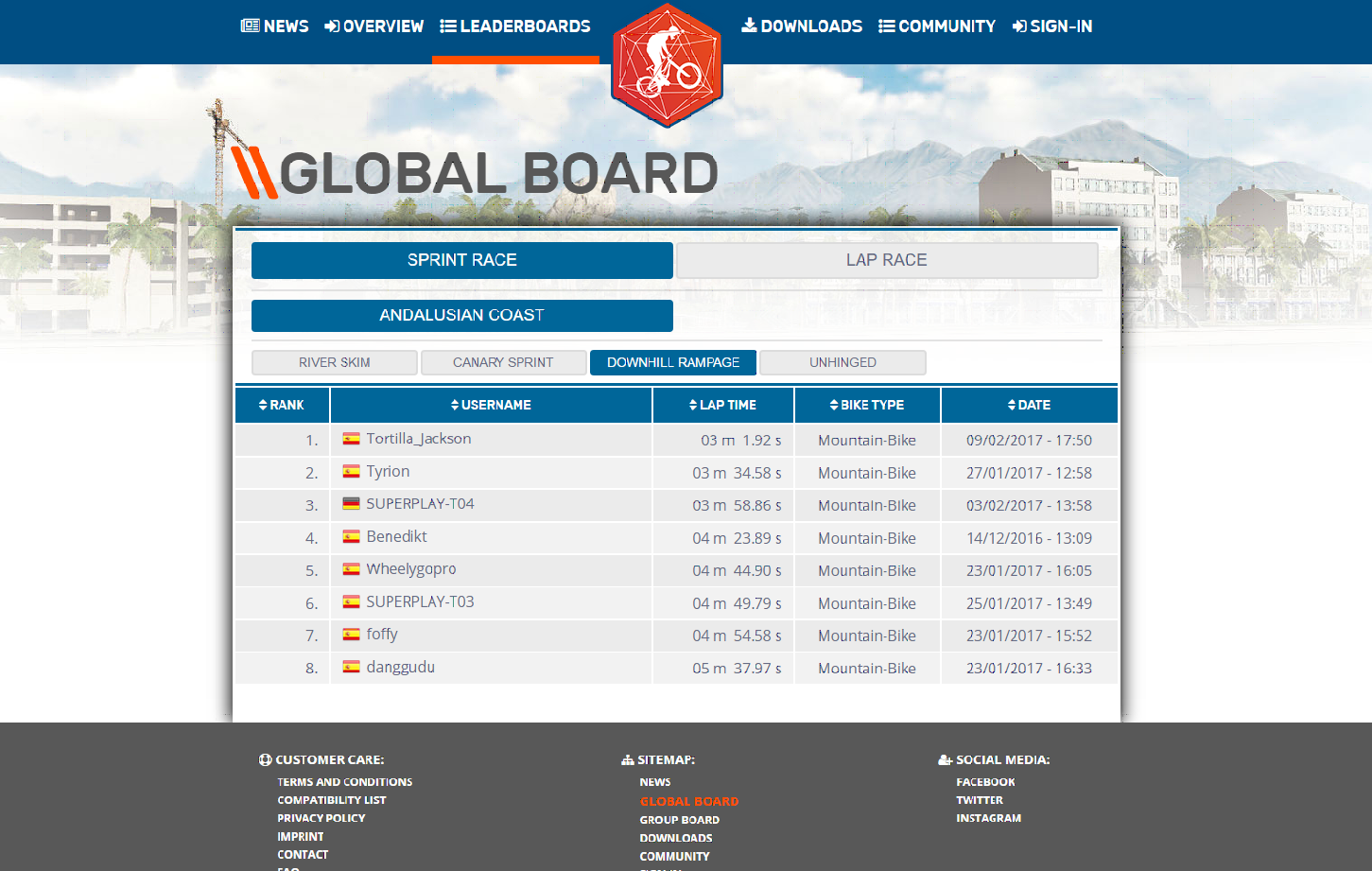1372x871 pixels.
Task: Open the Compatibility List footer link
Action: pos(332,800)
